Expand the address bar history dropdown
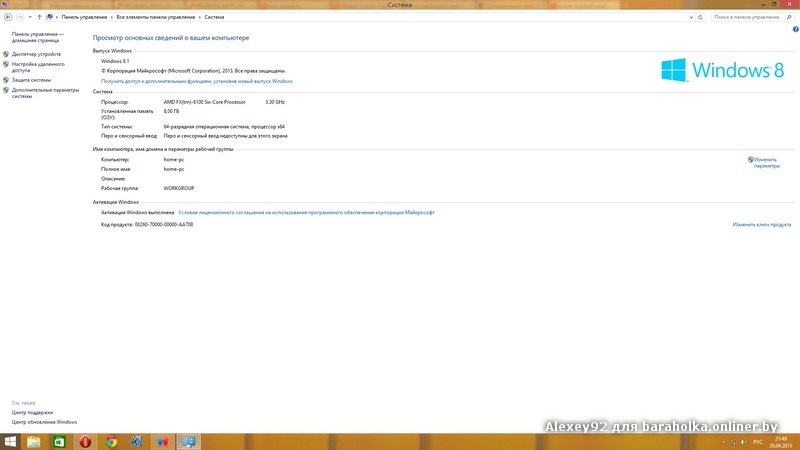Image resolution: width=800 pixels, height=450 pixels. tap(691, 17)
